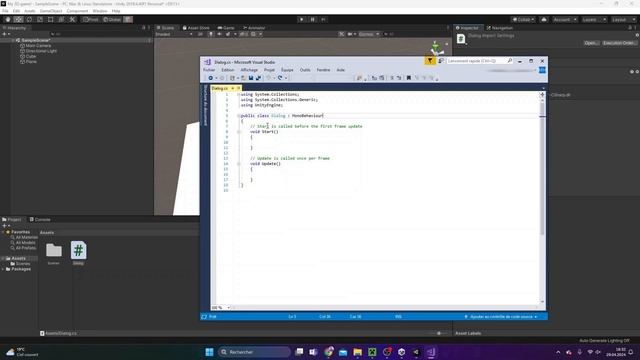Select the Dialog.cs document tab

tap(226, 88)
